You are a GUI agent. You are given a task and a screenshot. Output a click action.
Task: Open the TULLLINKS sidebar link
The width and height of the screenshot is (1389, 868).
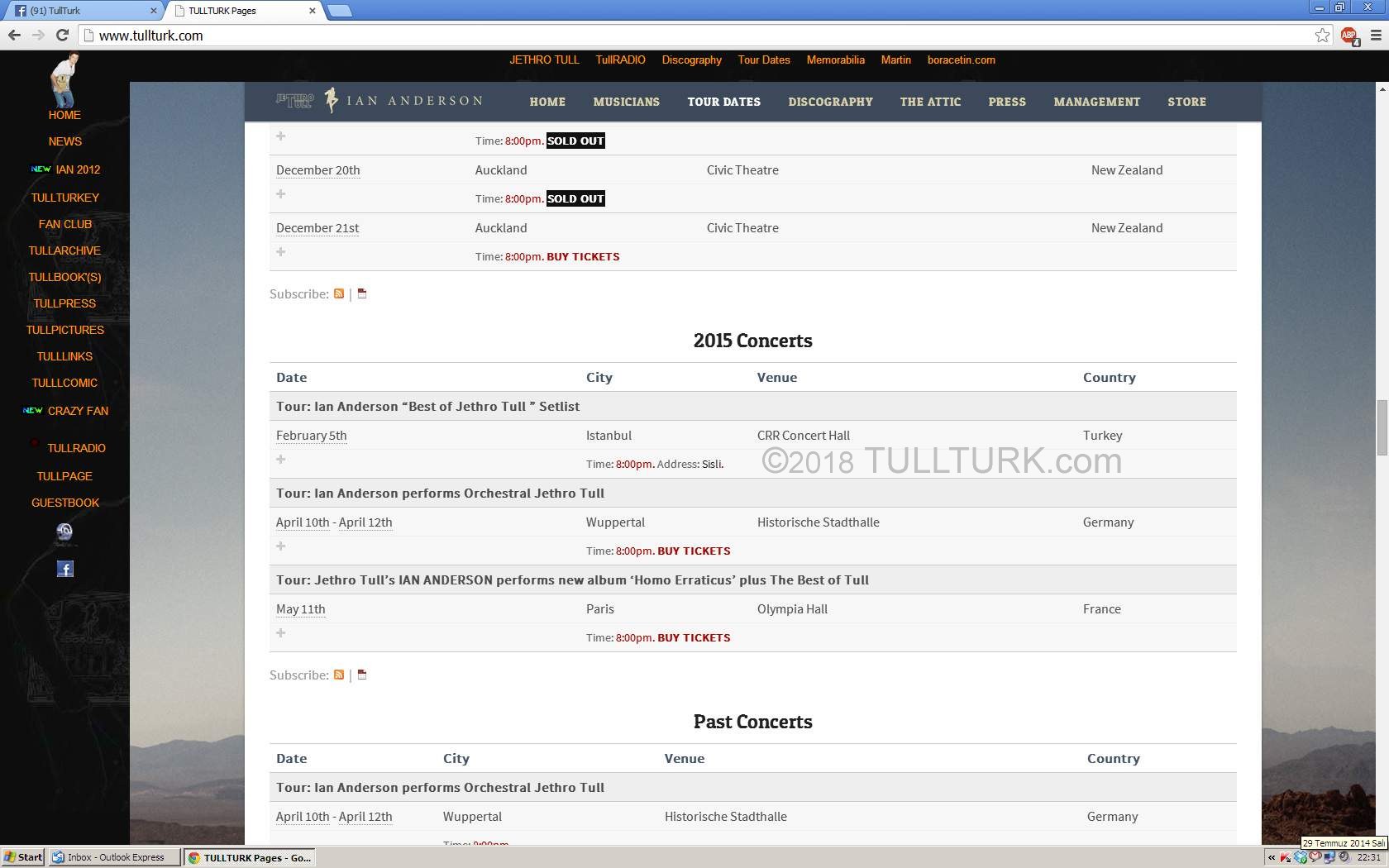(64, 356)
